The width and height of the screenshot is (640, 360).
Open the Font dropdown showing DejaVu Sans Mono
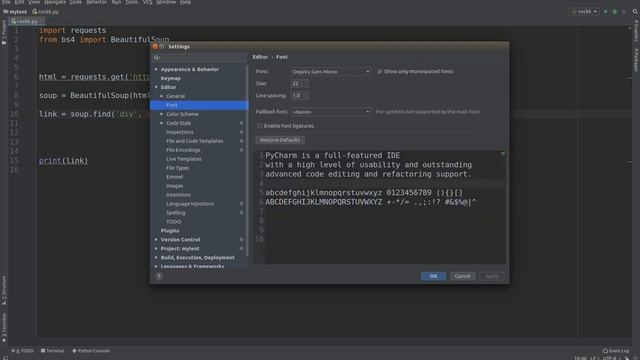coord(331,71)
